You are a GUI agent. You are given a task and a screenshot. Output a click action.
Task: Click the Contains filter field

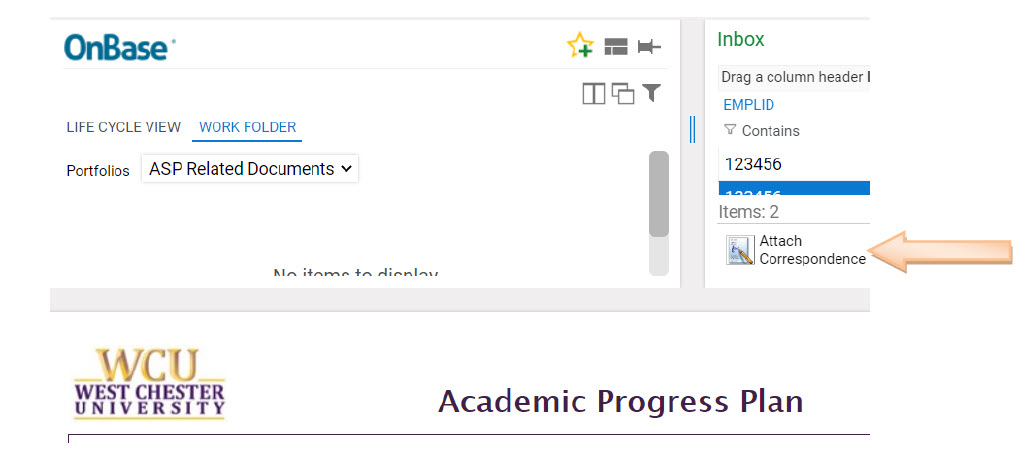click(x=790, y=131)
